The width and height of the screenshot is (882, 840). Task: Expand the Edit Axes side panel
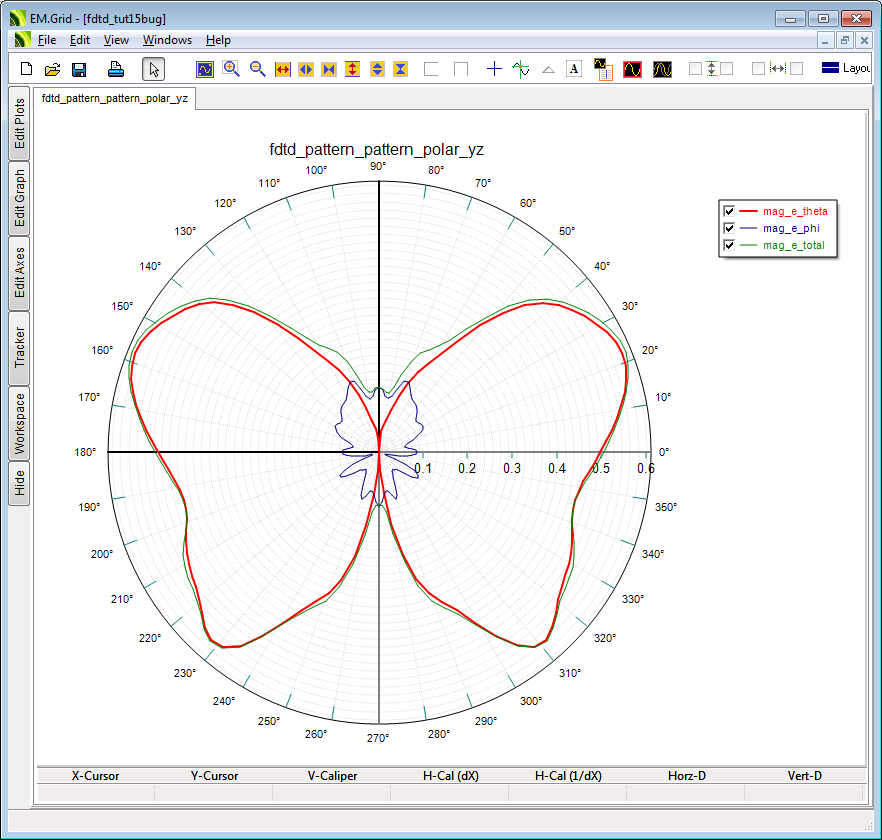pos(19,273)
